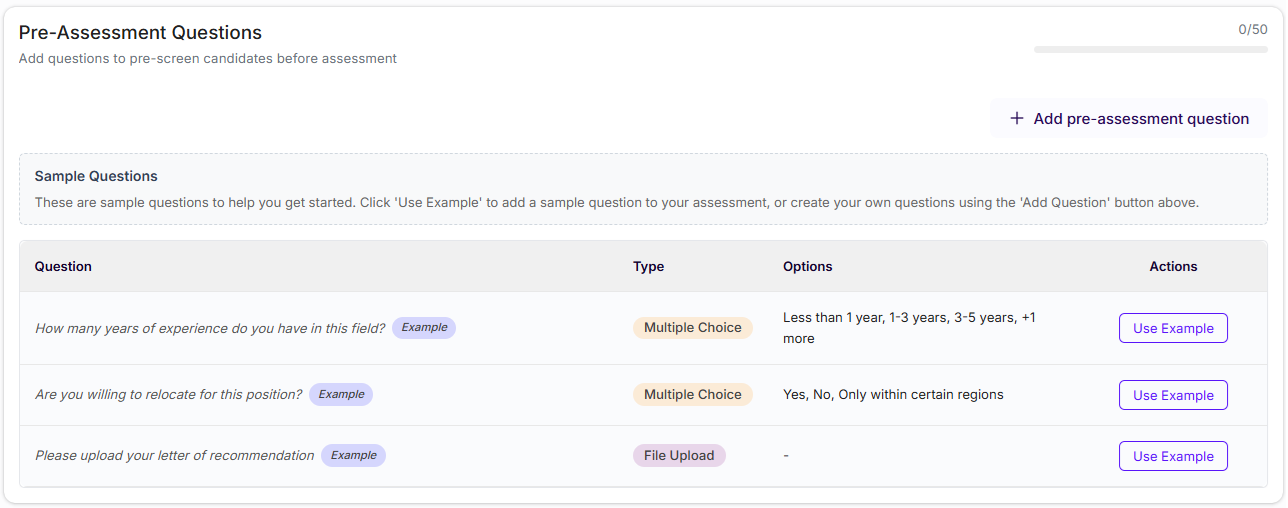Viewport: 1288px width, 508px height.
Task: Select the Type column header
Action: 648,266
